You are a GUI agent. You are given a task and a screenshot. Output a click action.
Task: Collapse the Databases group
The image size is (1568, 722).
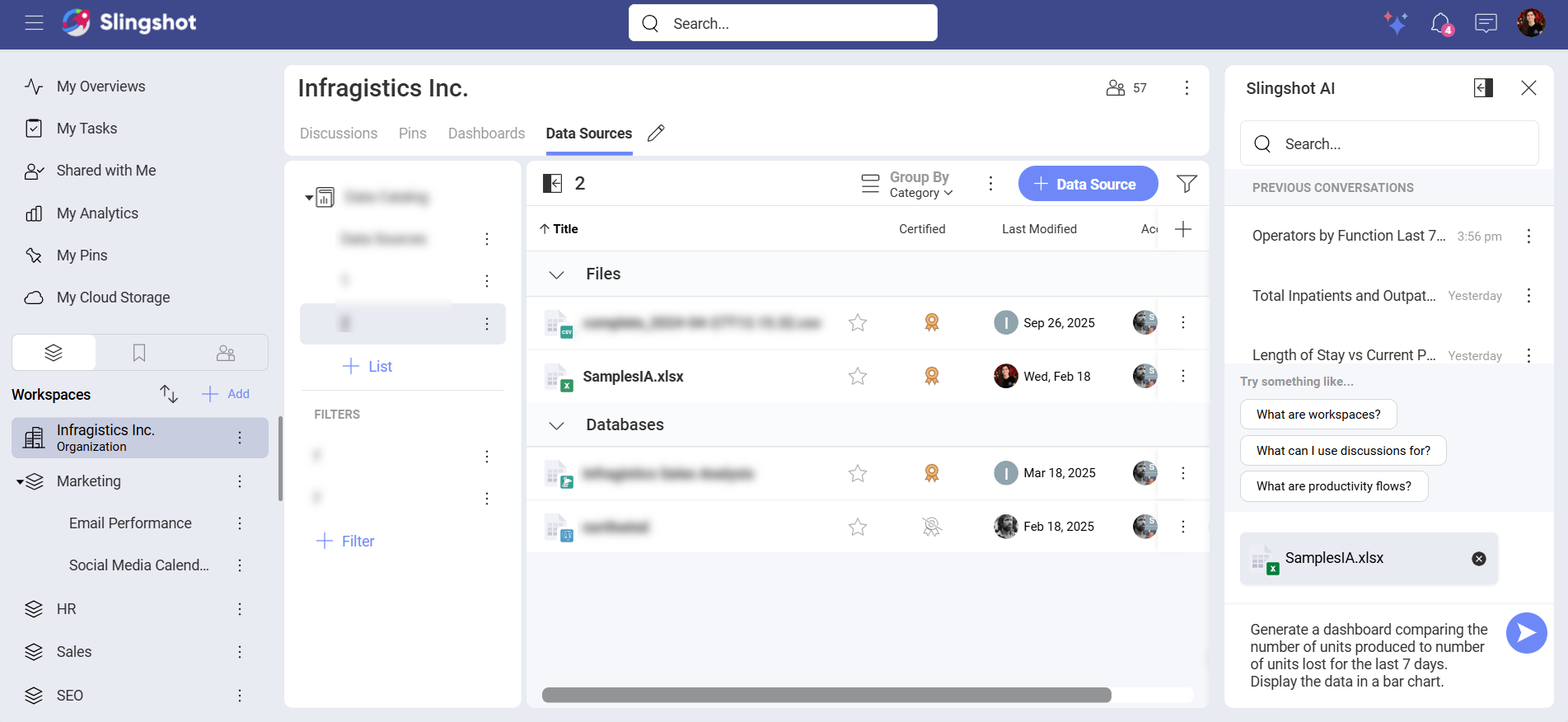tap(557, 425)
